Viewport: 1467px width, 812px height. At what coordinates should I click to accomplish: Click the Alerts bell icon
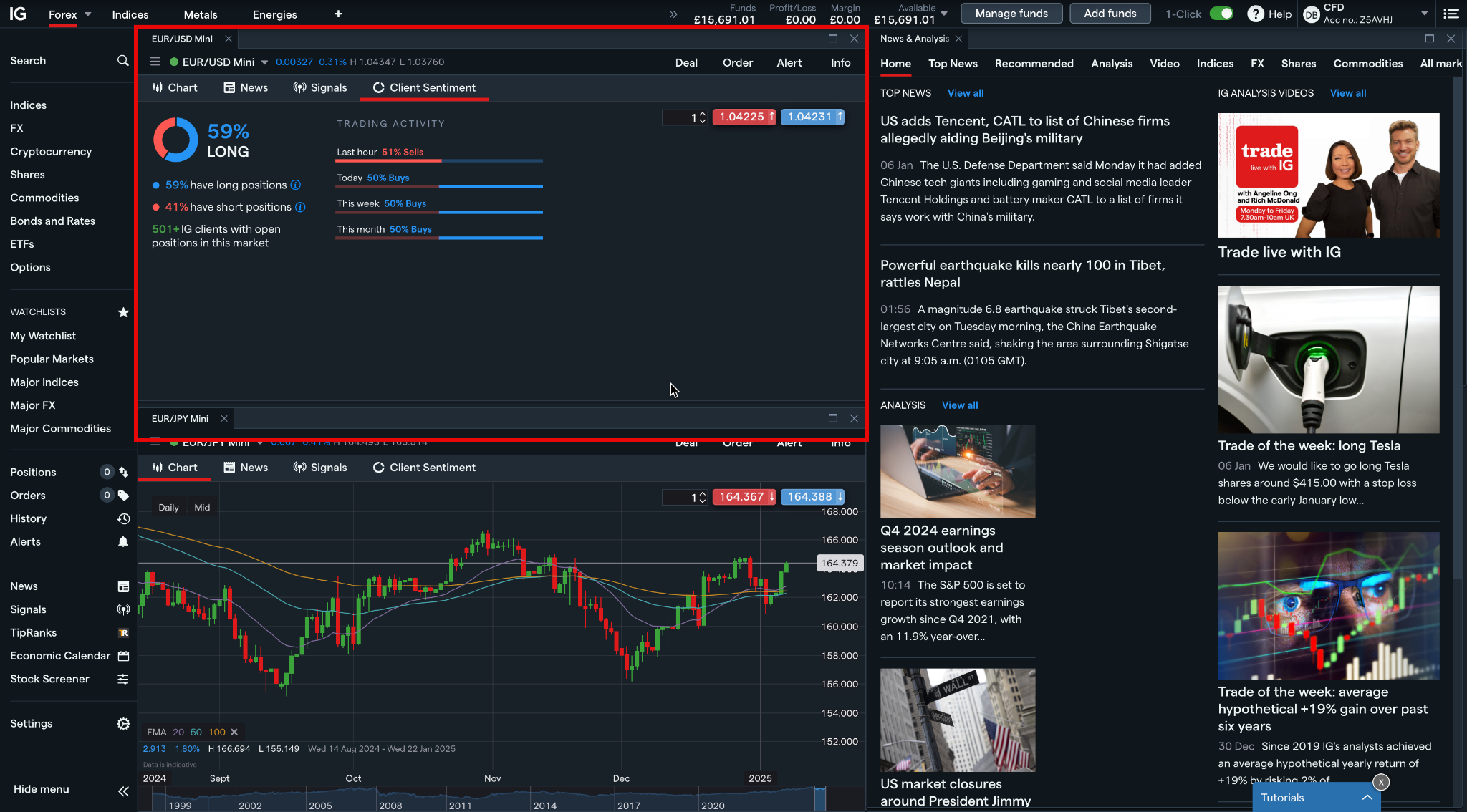point(122,542)
